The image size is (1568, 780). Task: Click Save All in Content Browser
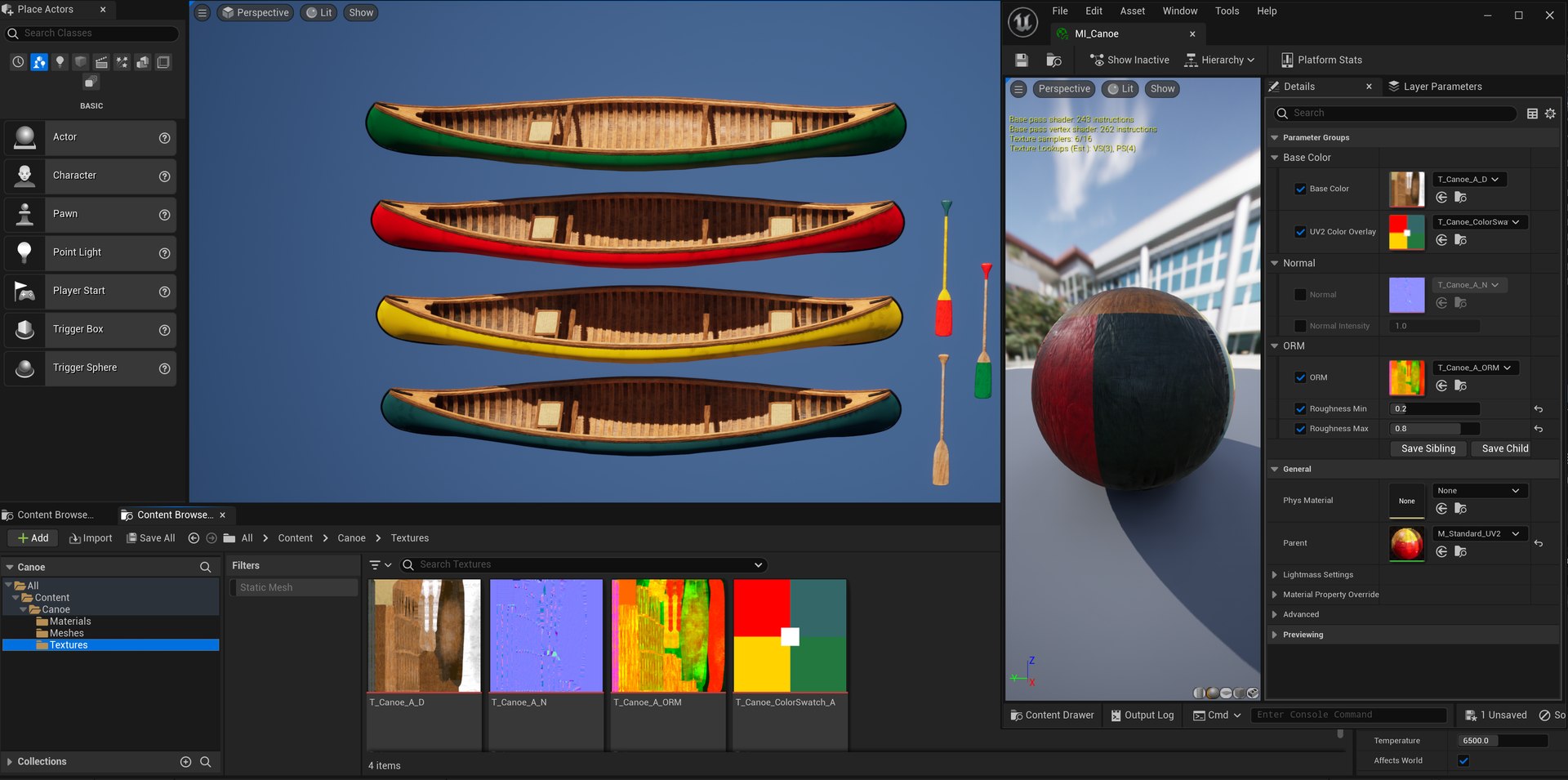[x=150, y=538]
